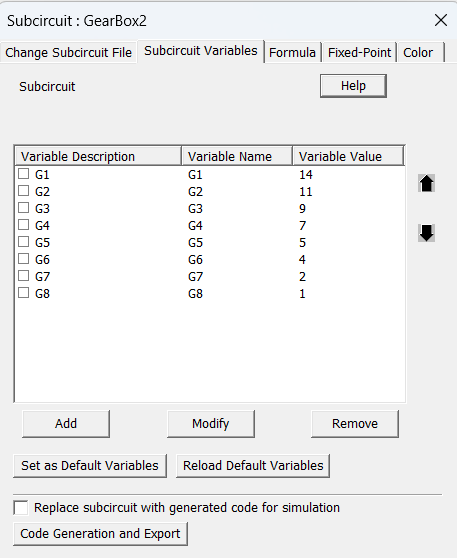This screenshot has width=457, height=558.
Task: Open the Fixed-Point tab
Action: click(359, 53)
